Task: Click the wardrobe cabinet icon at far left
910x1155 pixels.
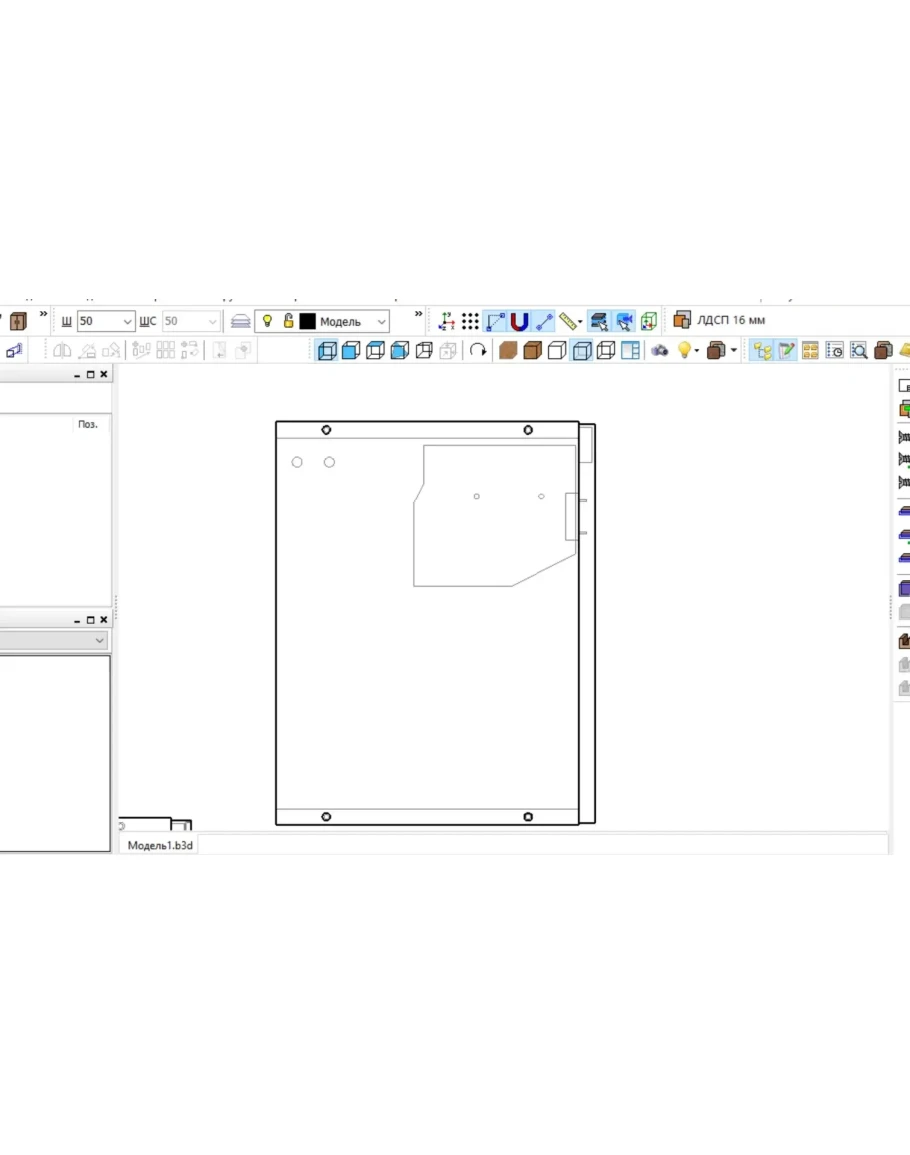Action: tap(17, 321)
